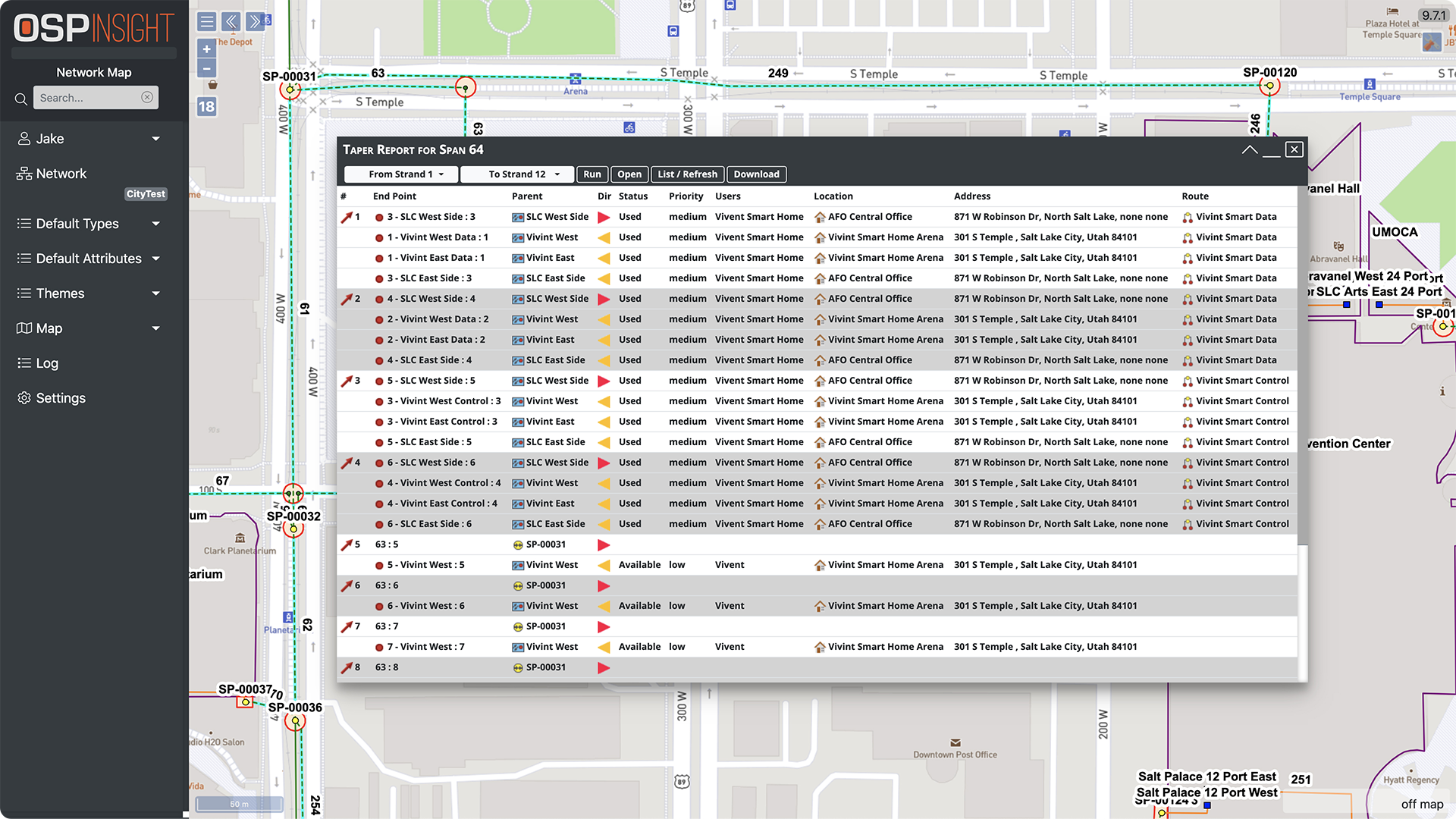Click the double-left collapse arrows icon

point(231,21)
